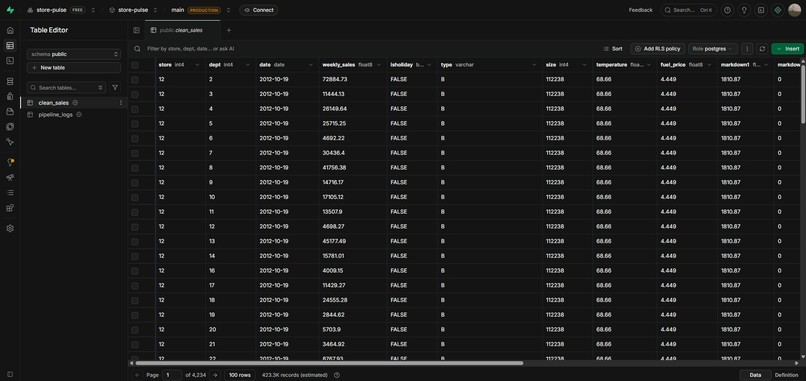Open the Help icon in top bar
This screenshot has height=381, width=806.
(x=727, y=10)
